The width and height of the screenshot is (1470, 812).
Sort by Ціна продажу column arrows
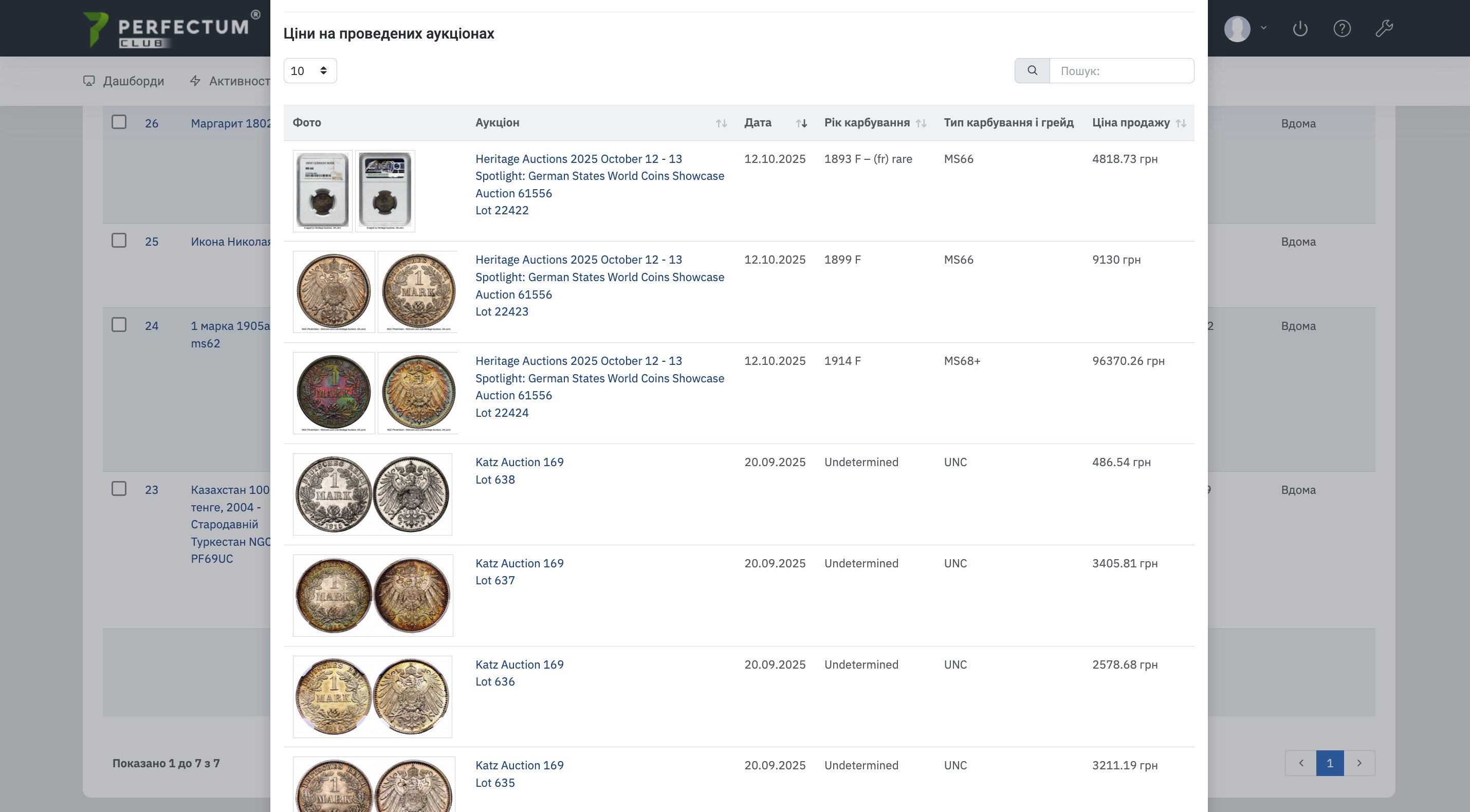coord(1181,123)
